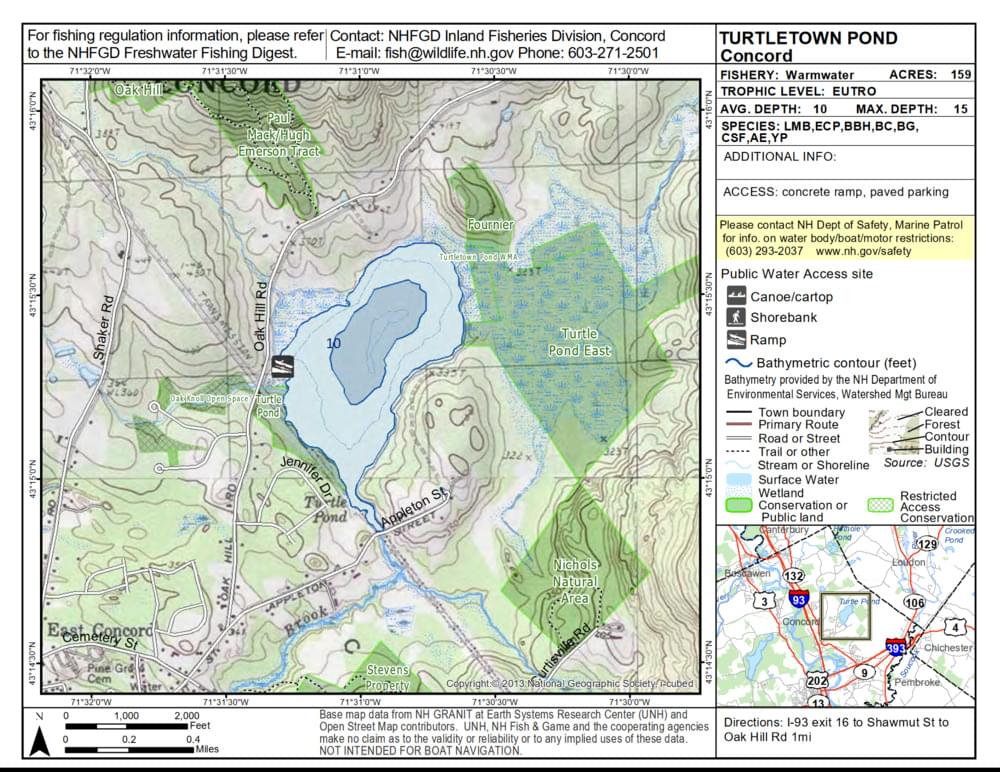Click the Surface Water legend swatch
Screen dimensions: 1000x772
pyautogui.click(x=739, y=479)
